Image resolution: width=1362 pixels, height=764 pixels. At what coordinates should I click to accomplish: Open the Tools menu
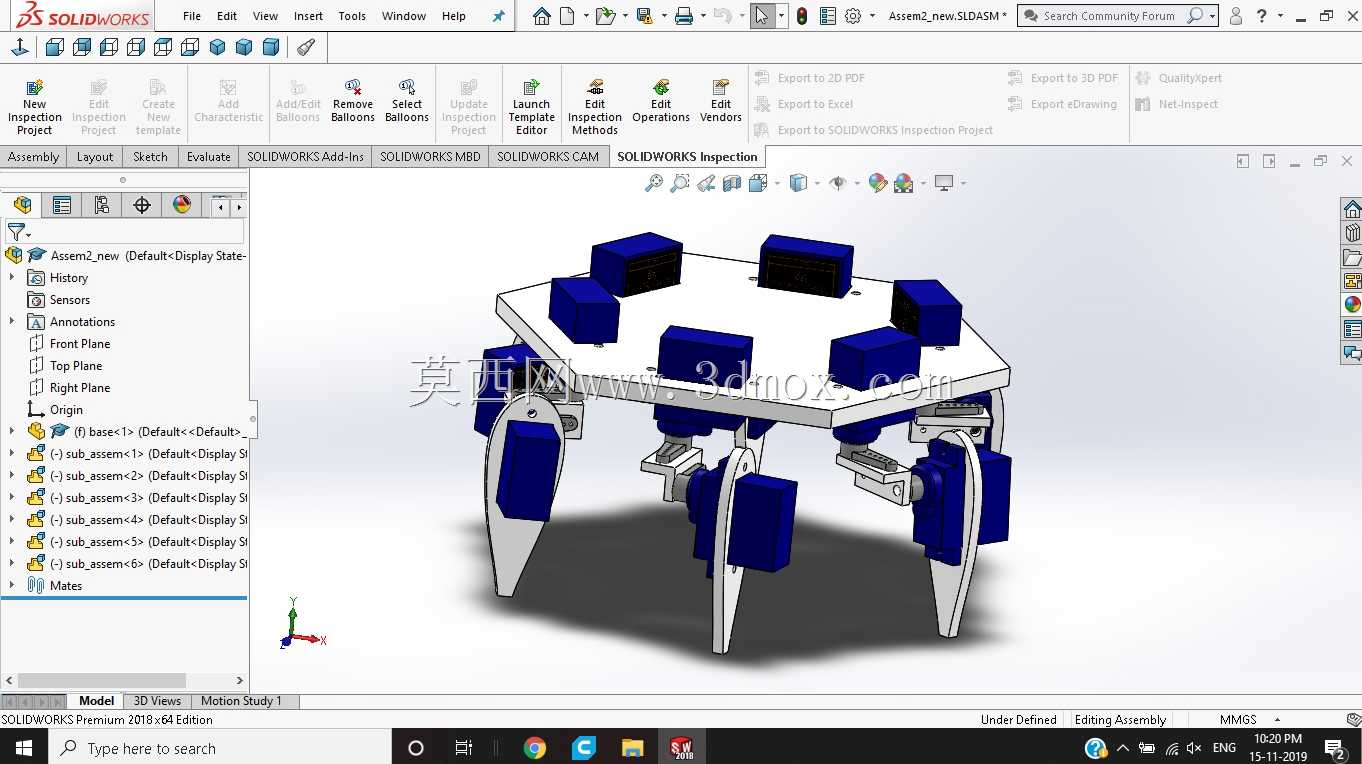tap(352, 16)
